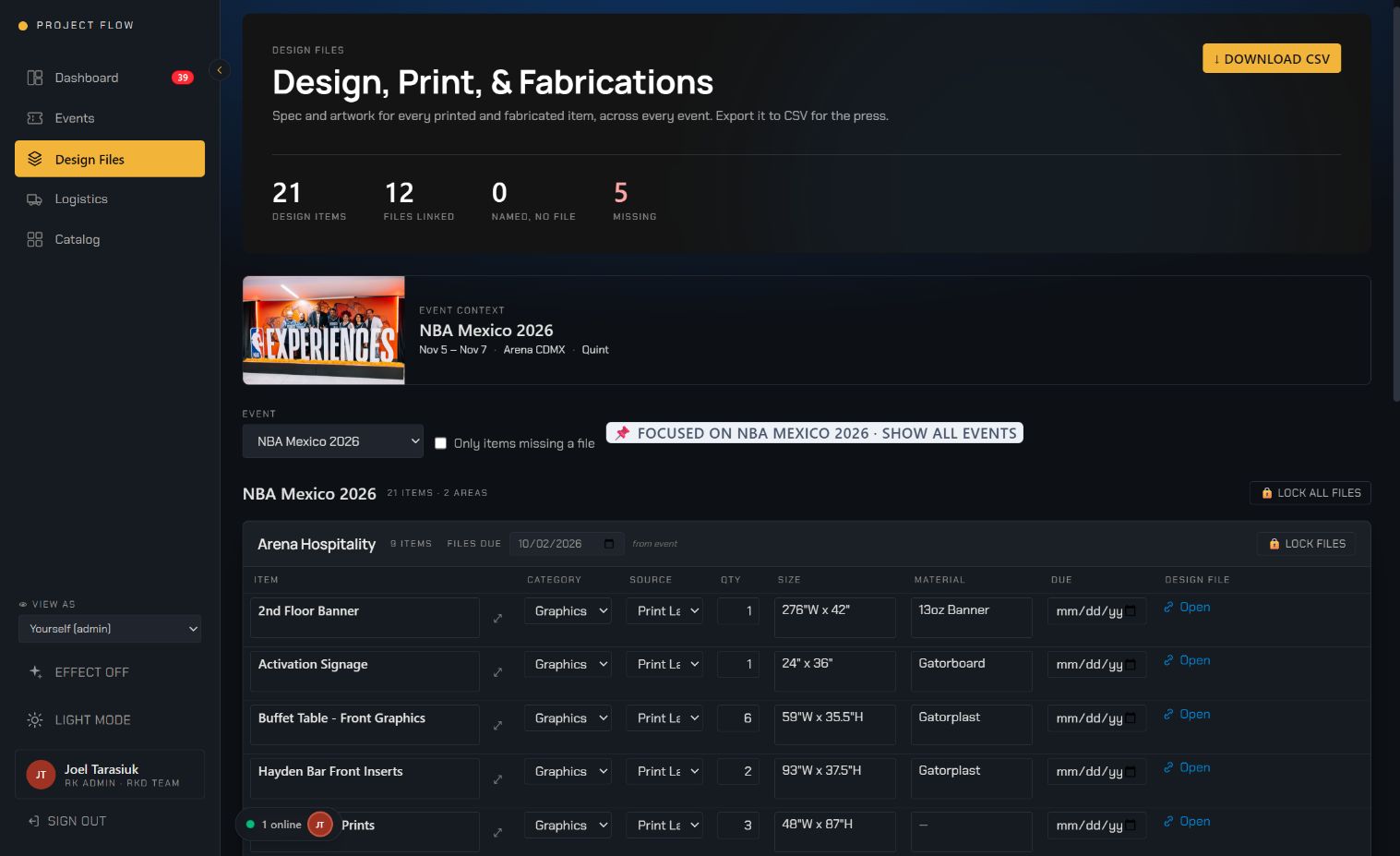Select the Design Files sidebar item
This screenshot has width=1400, height=856.
[x=110, y=159]
